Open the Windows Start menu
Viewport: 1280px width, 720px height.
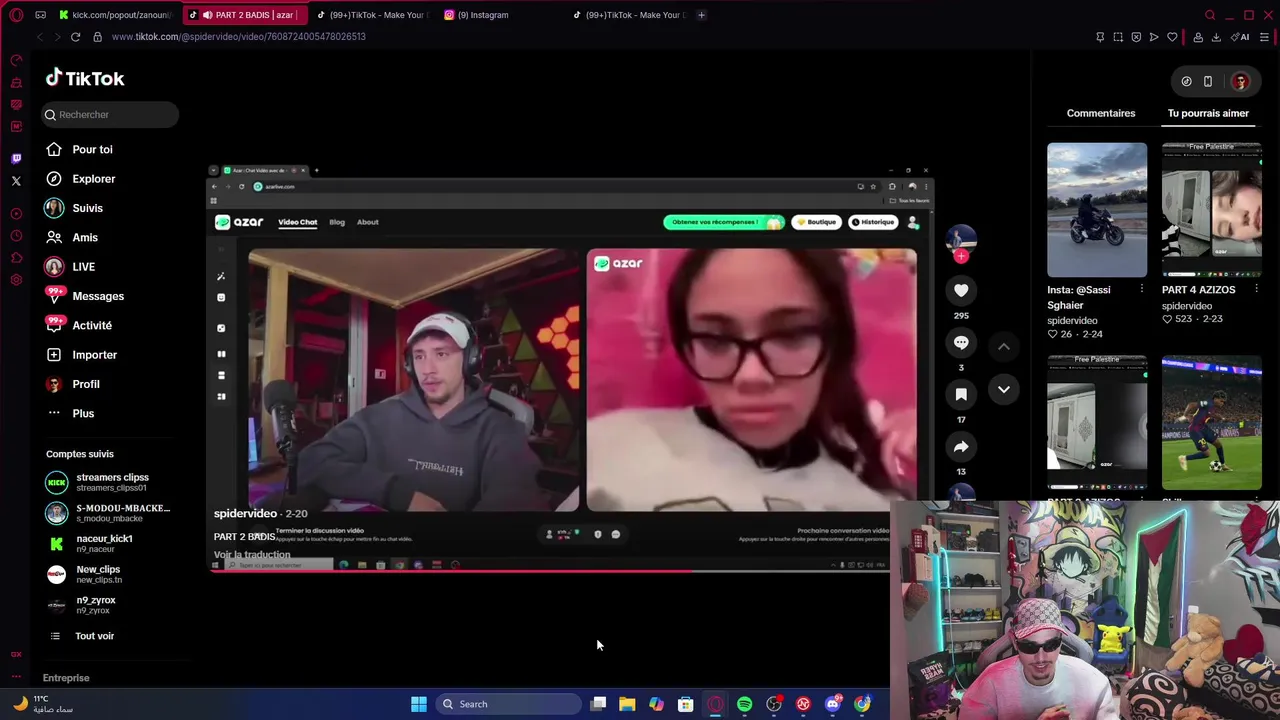(x=419, y=704)
